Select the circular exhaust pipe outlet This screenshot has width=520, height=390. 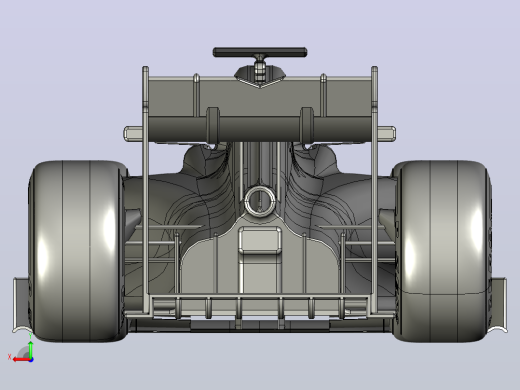tap(260, 201)
